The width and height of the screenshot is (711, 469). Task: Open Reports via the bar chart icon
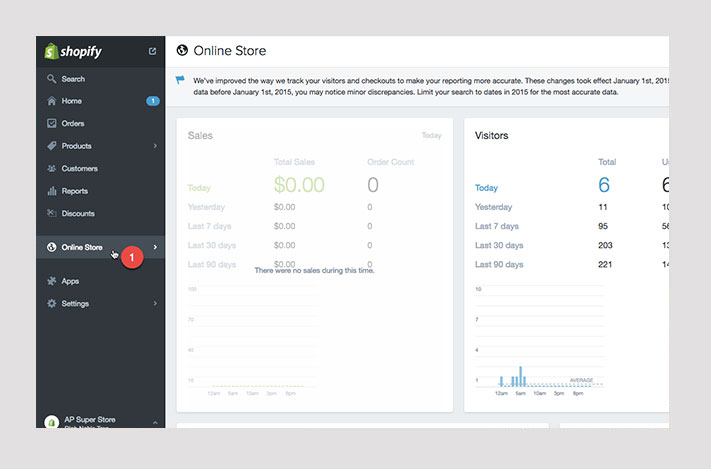51,191
